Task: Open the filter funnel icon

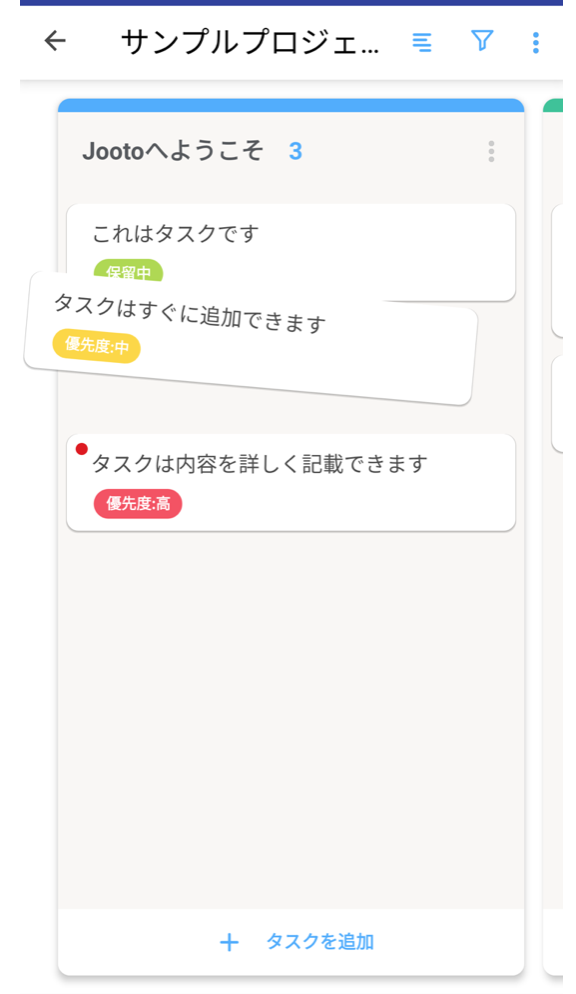Action: coord(482,42)
